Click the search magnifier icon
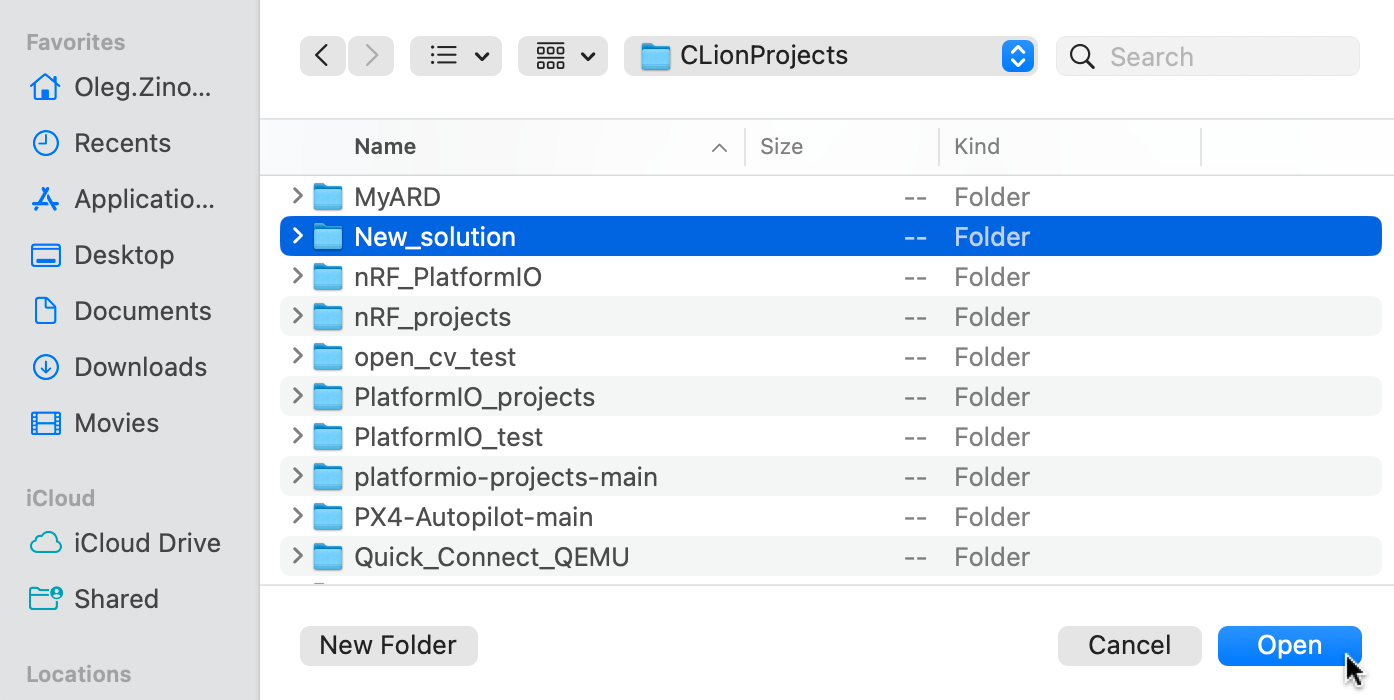Viewport: 1394px width, 700px height. (1082, 56)
